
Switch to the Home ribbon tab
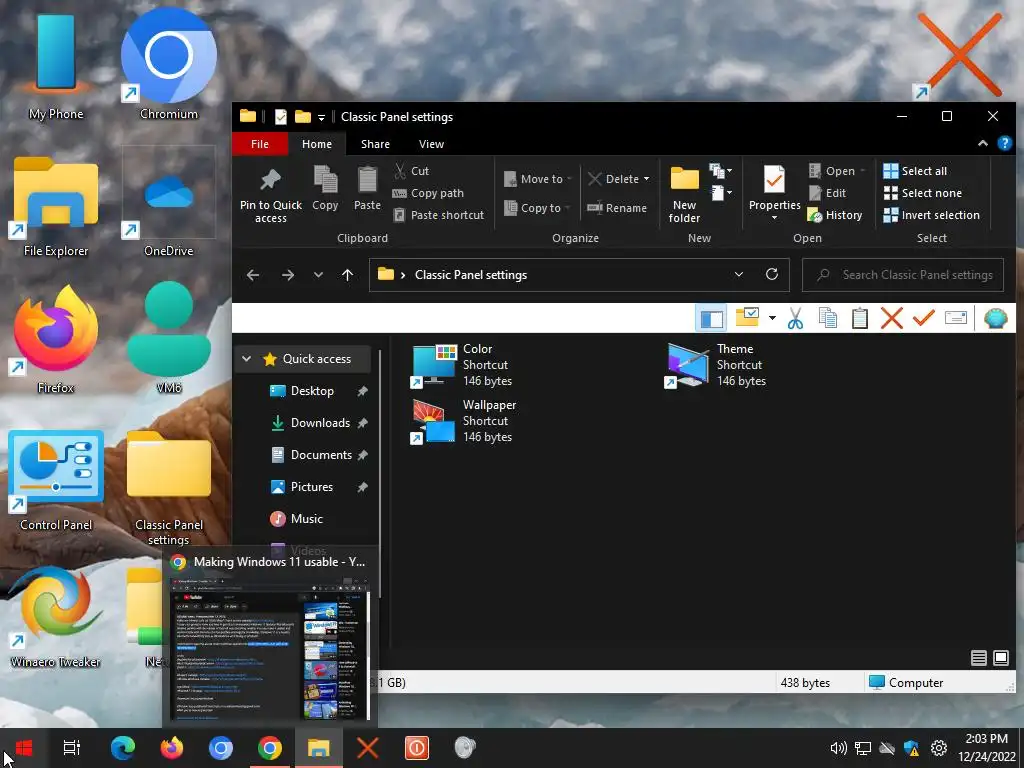(x=317, y=144)
